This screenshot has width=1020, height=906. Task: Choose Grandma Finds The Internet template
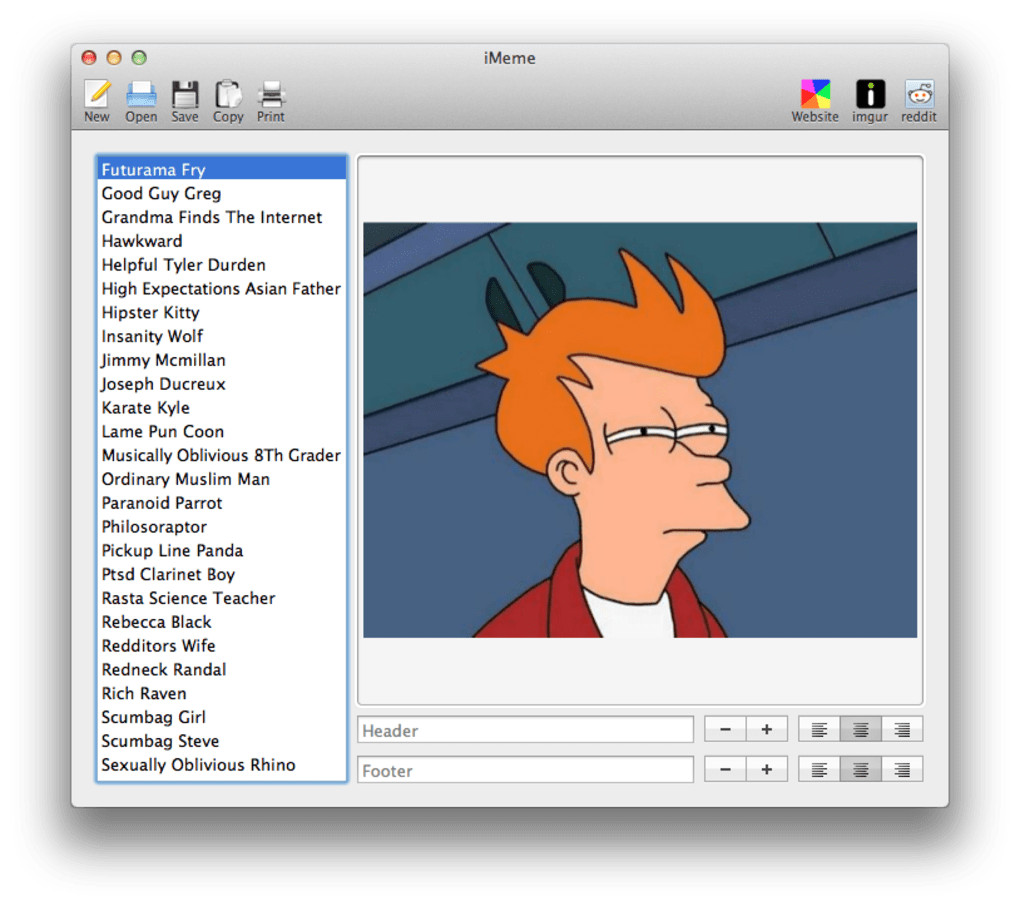222,217
